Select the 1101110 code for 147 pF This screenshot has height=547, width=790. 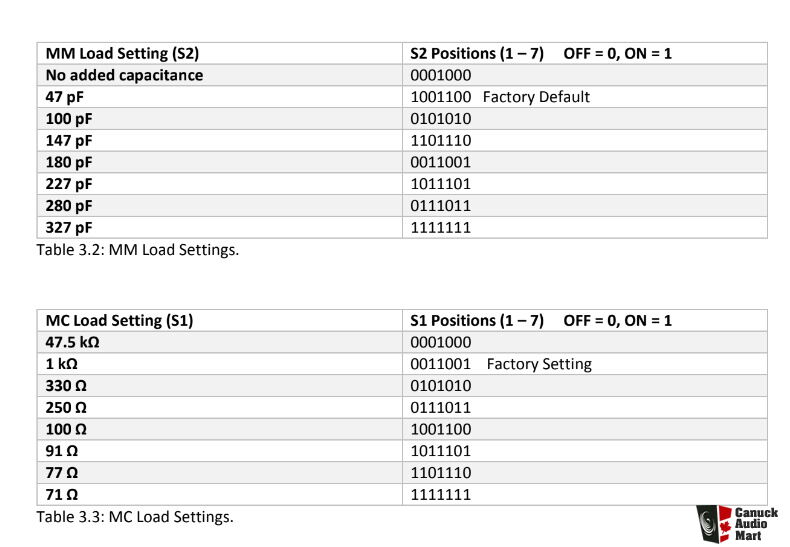[440, 141]
